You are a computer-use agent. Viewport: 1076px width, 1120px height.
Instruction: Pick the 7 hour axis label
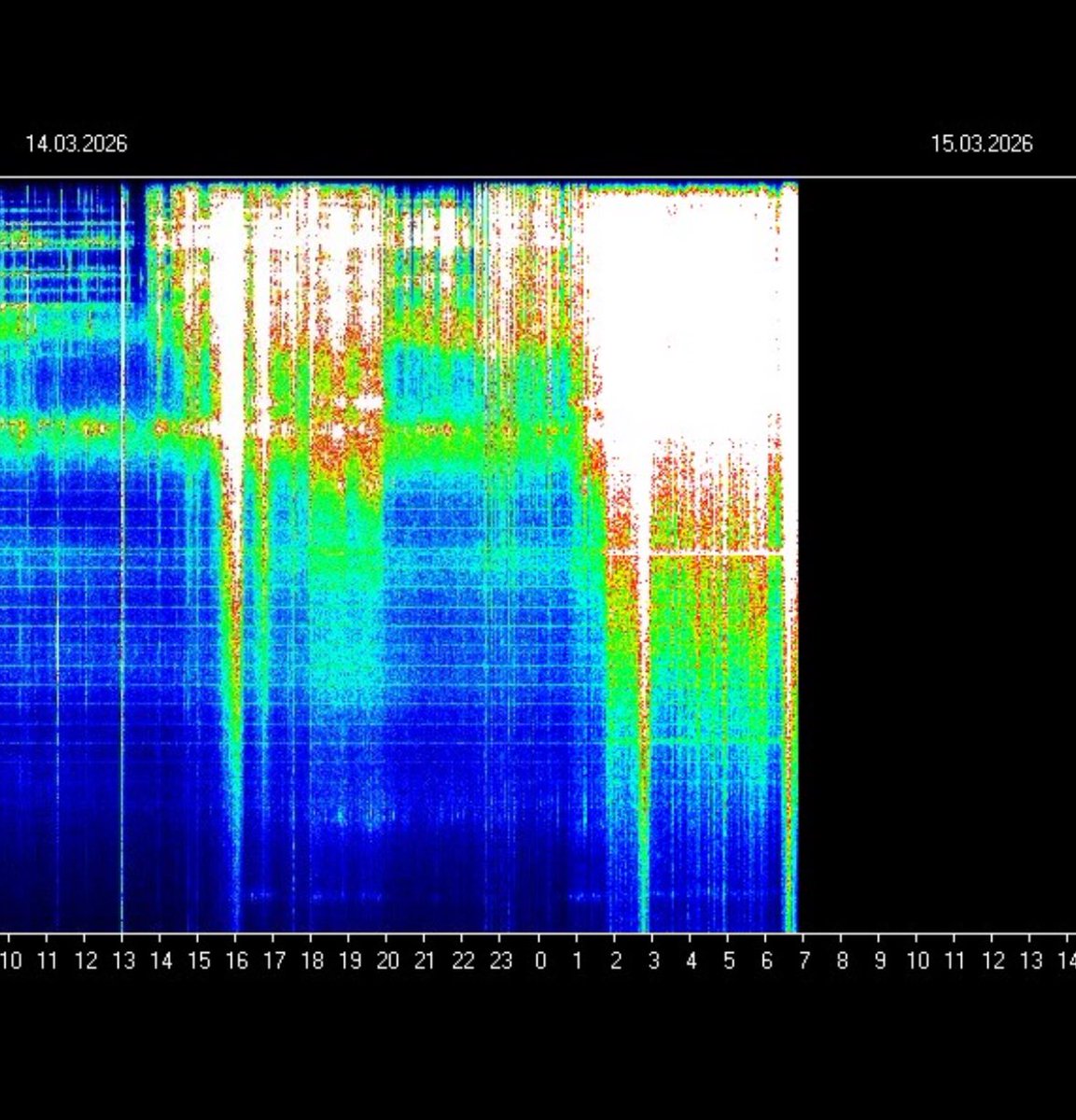pyautogui.click(x=804, y=961)
